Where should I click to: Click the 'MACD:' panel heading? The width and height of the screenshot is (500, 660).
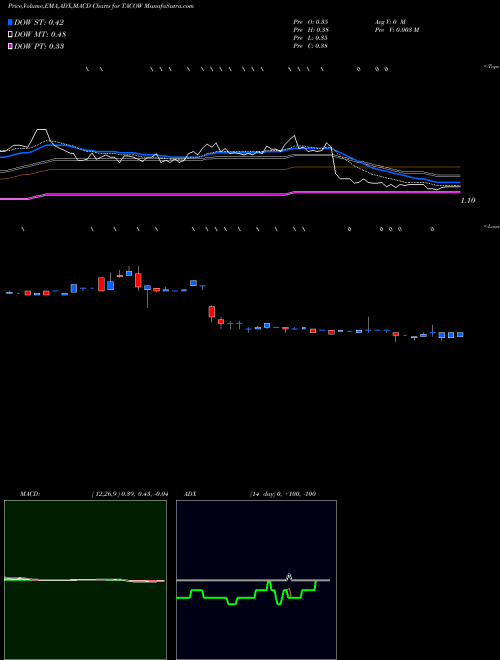[x=30, y=494]
